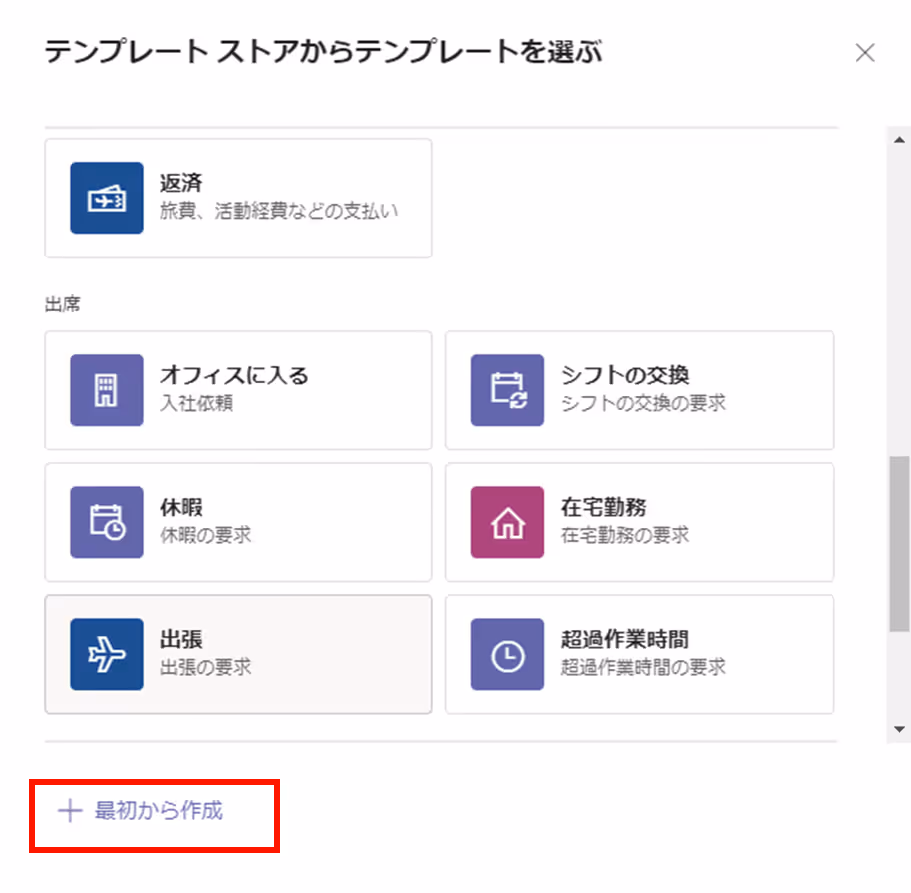
Task: Click the シフトの交換 calendar sync icon
Action: 507,390
